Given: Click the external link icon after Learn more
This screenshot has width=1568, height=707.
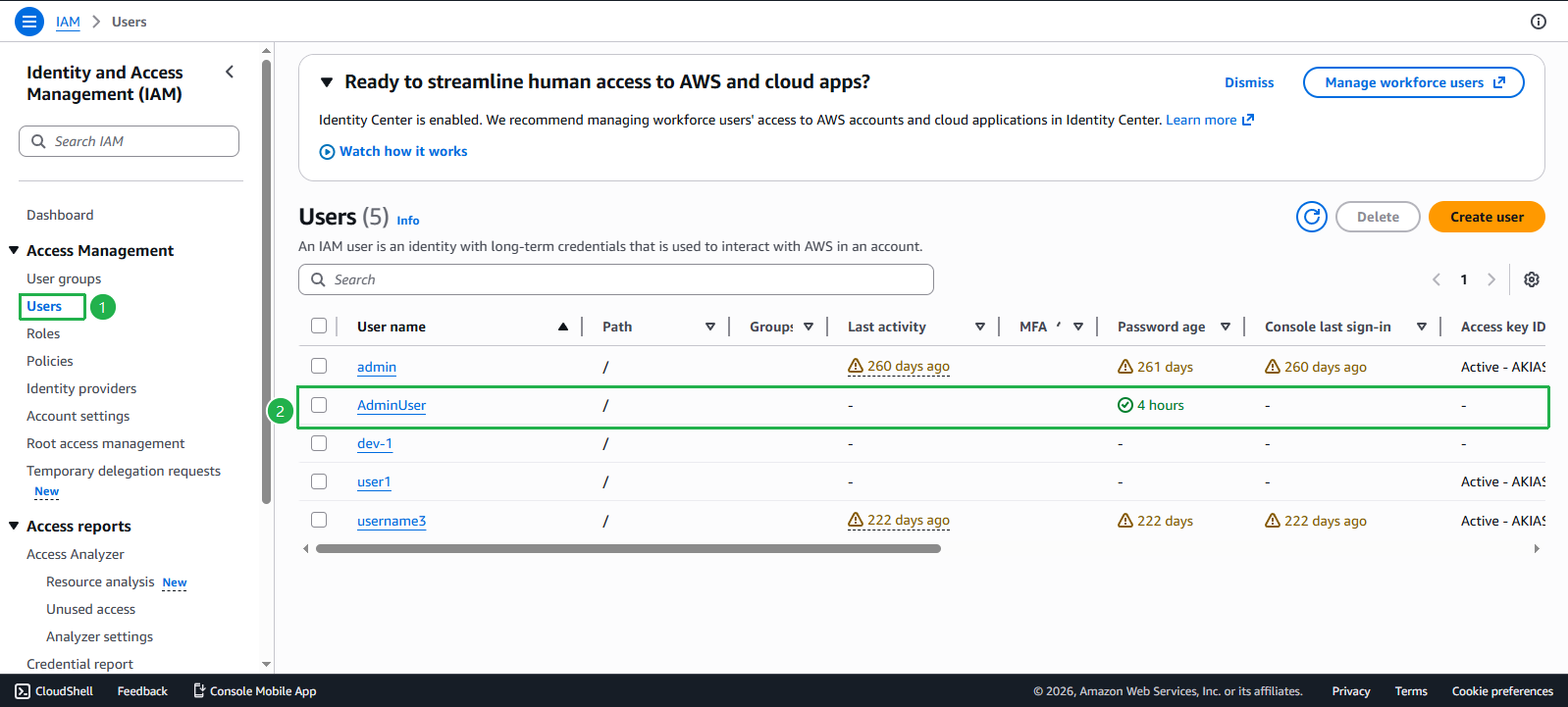Looking at the screenshot, I should pyautogui.click(x=1248, y=120).
